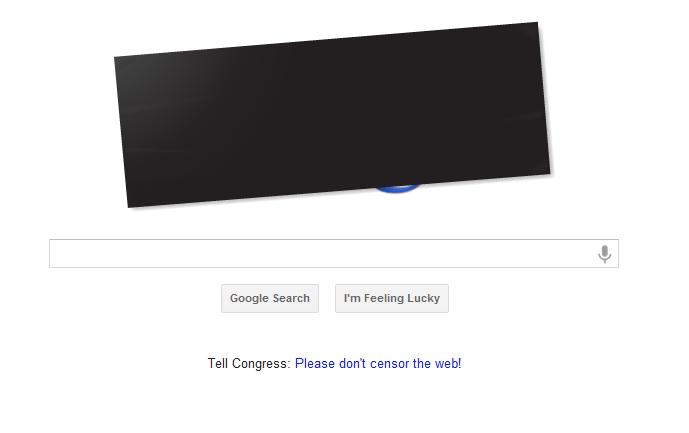
Task: Open the blacked-out Google logo doodle
Action: 332,114
